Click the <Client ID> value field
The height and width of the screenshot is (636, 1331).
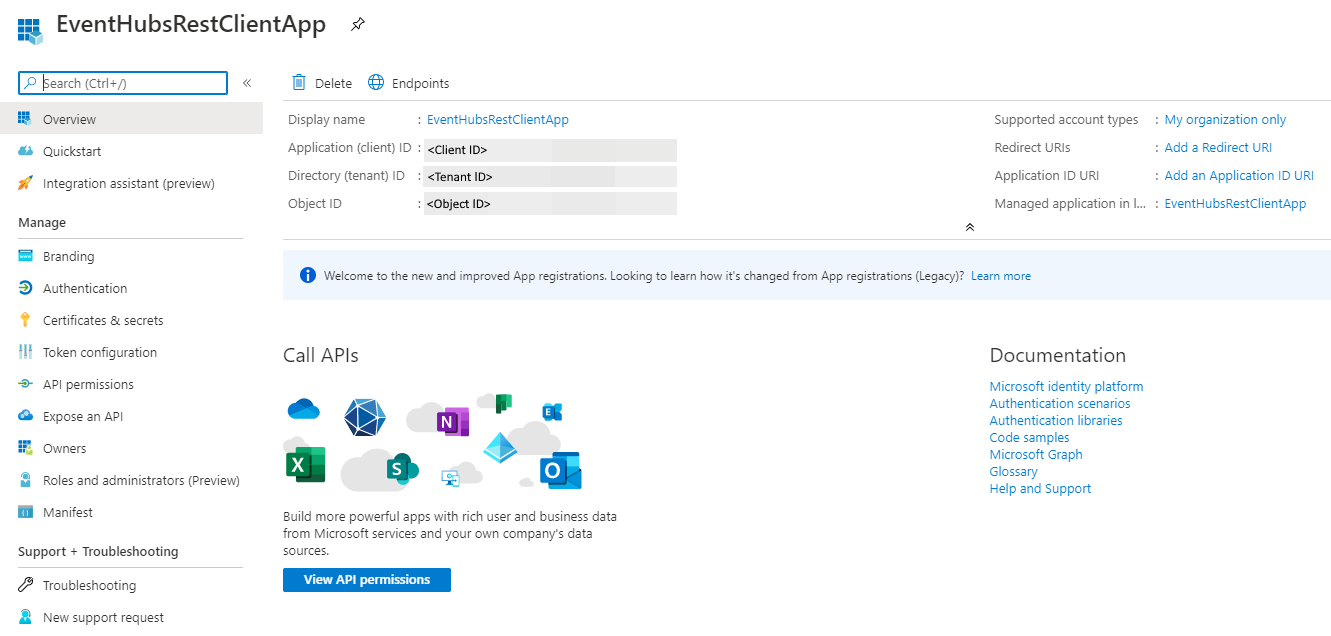pos(550,150)
